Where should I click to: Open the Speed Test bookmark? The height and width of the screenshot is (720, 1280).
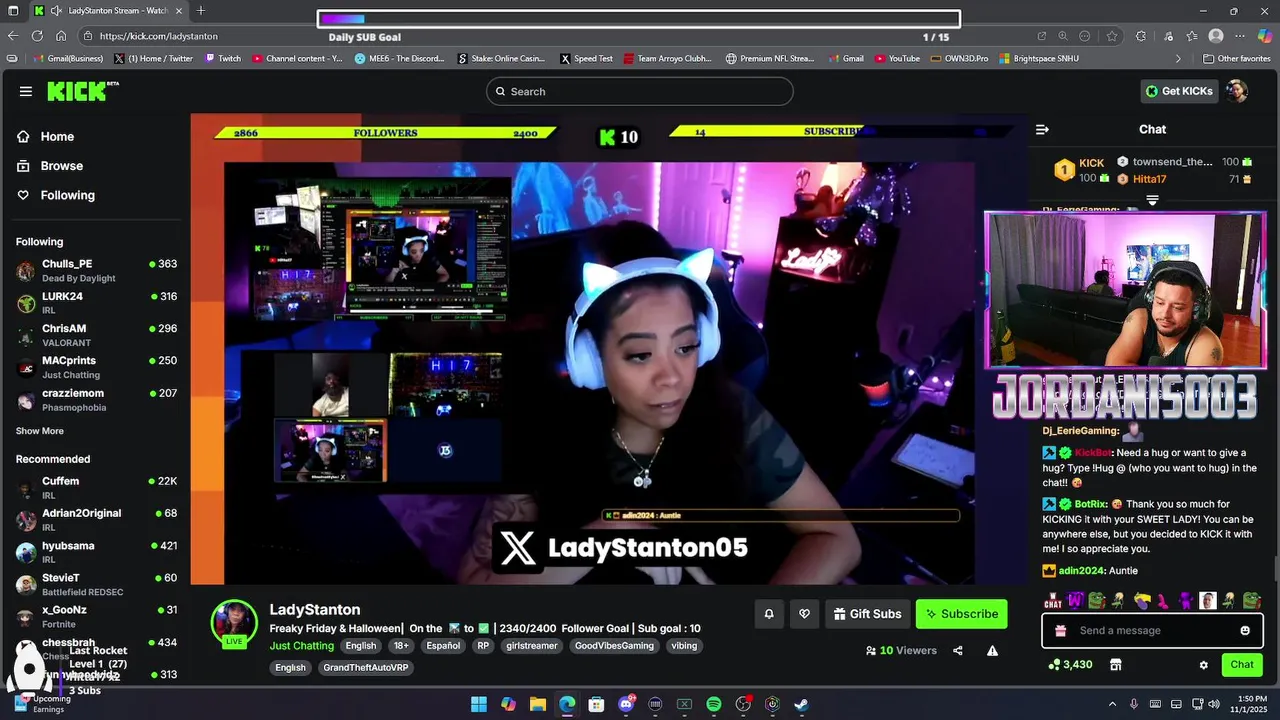tap(586, 59)
